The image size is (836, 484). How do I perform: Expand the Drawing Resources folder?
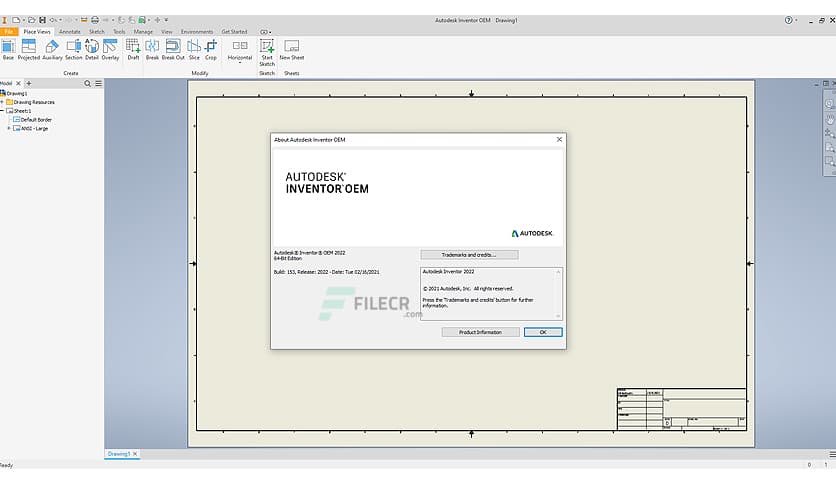pos(2,102)
